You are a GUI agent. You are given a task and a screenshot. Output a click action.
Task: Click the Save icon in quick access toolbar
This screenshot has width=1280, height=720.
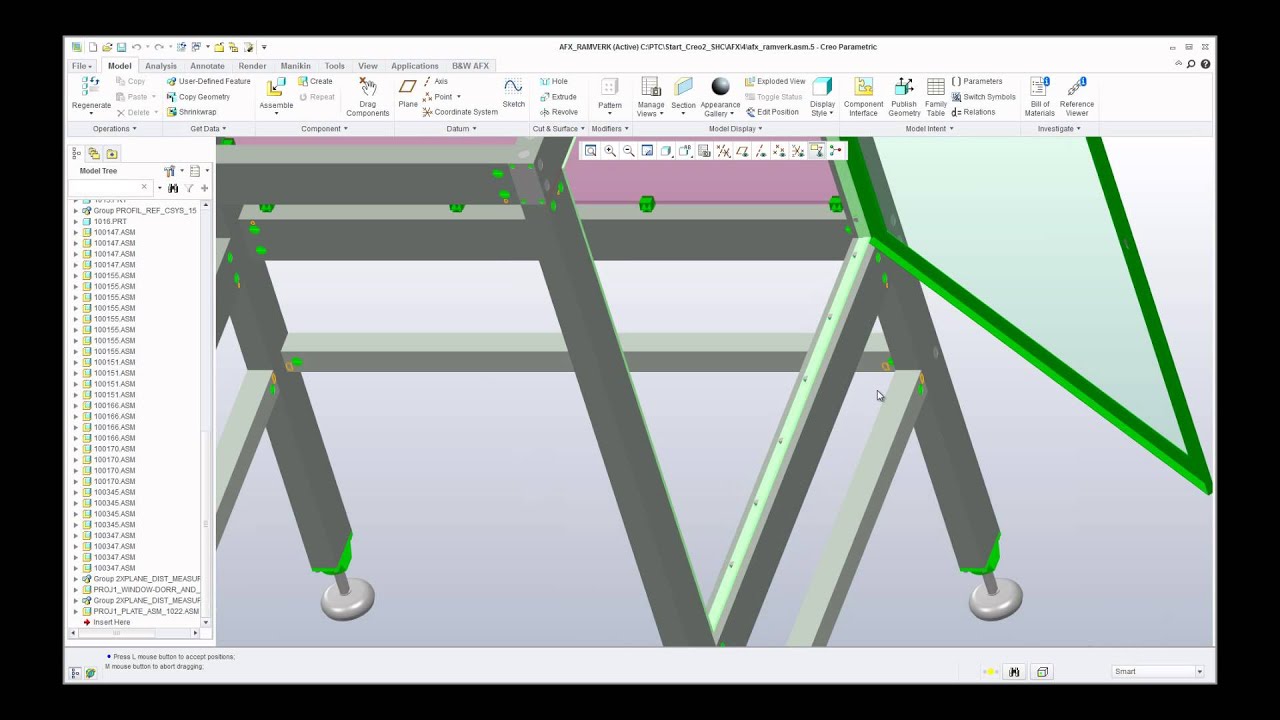click(x=121, y=47)
